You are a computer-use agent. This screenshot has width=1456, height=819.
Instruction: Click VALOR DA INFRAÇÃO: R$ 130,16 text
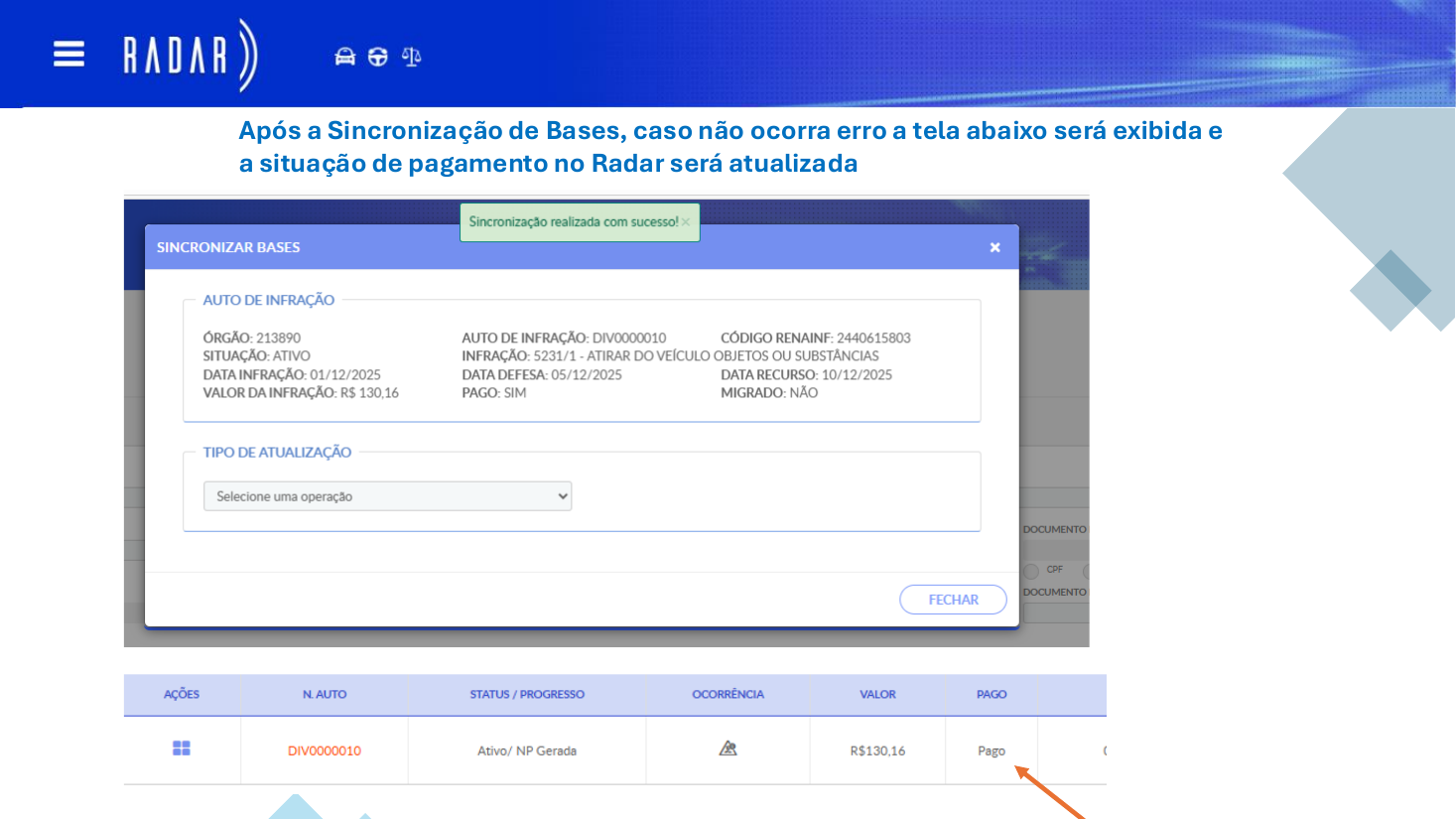pyautogui.click(x=301, y=393)
